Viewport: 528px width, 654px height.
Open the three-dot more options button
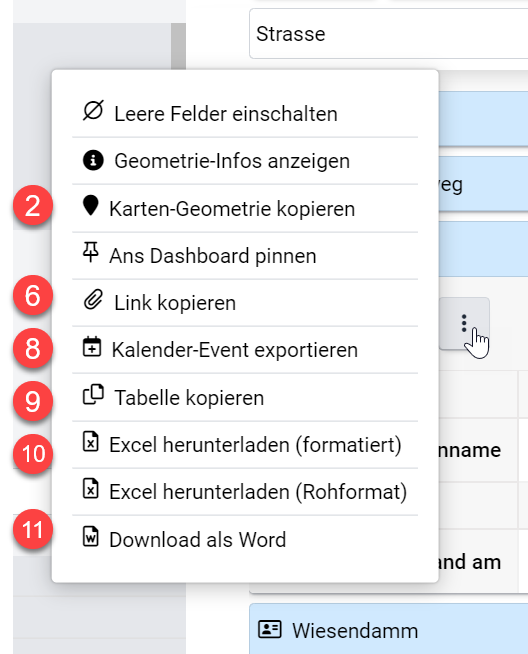(464, 323)
